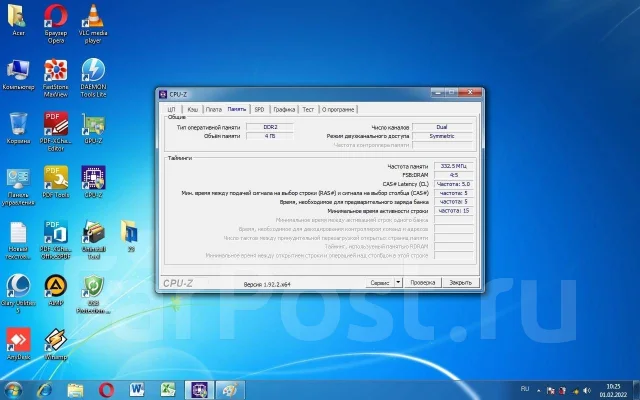This screenshot has height=400, width=640.
Task: Click Show desktop button at taskbar end
Action: (x=637, y=390)
